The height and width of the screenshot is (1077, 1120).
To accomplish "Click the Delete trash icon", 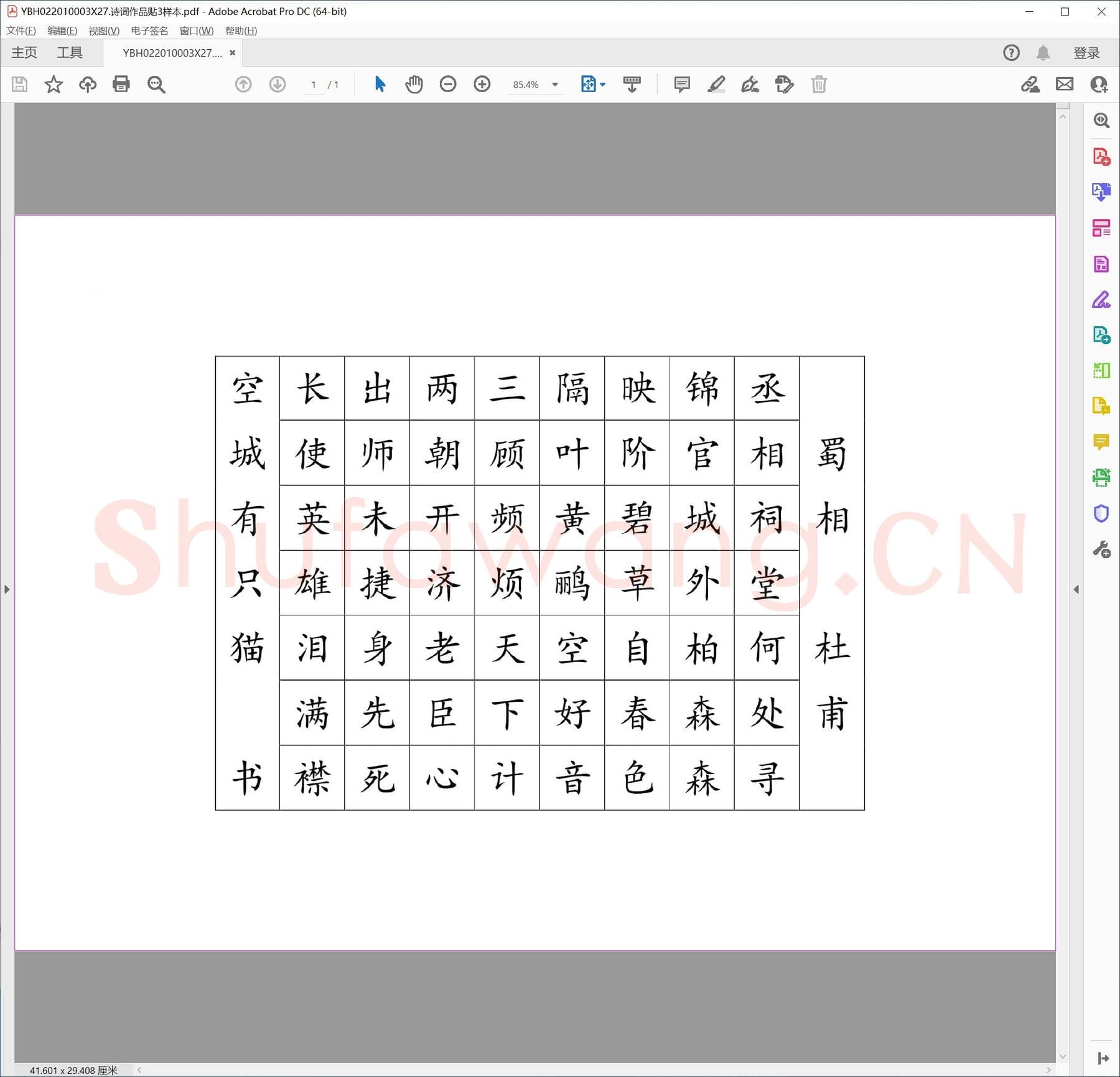I will tap(819, 84).
